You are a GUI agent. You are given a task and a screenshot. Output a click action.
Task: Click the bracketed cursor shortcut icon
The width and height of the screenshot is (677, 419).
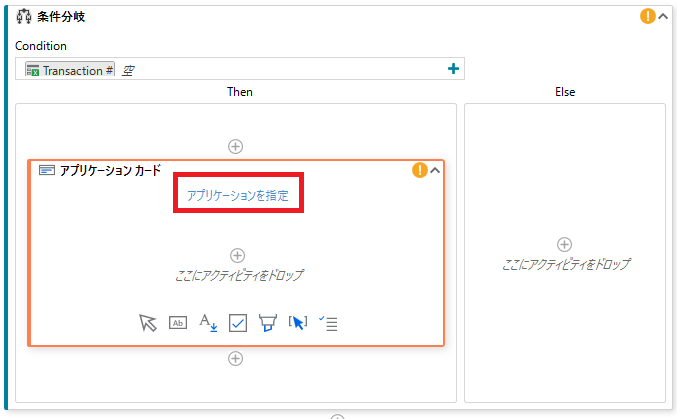297,323
